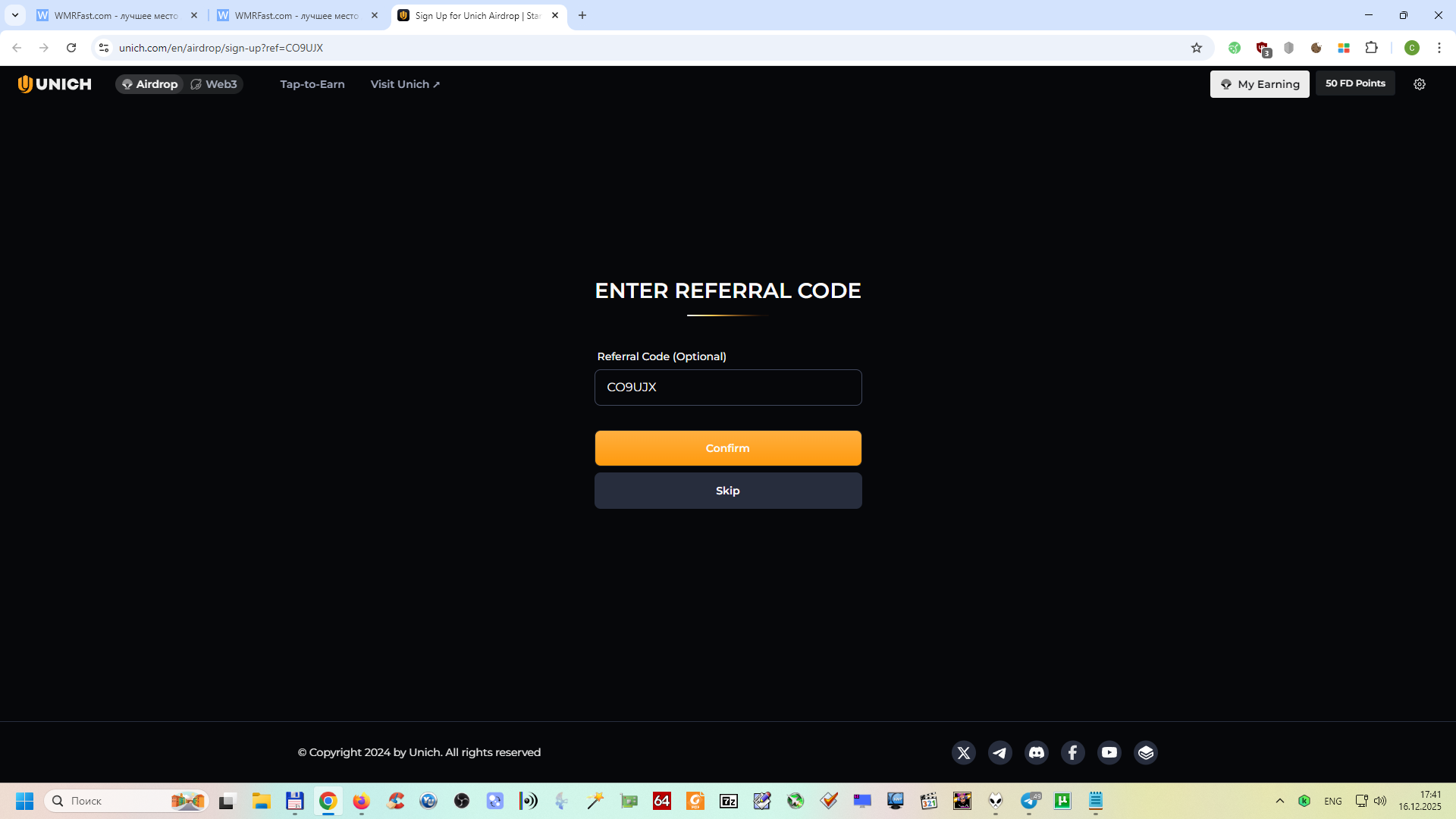The width and height of the screenshot is (1456, 819).
Task: Open Unich YouTube channel icon
Action: tap(1109, 752)
